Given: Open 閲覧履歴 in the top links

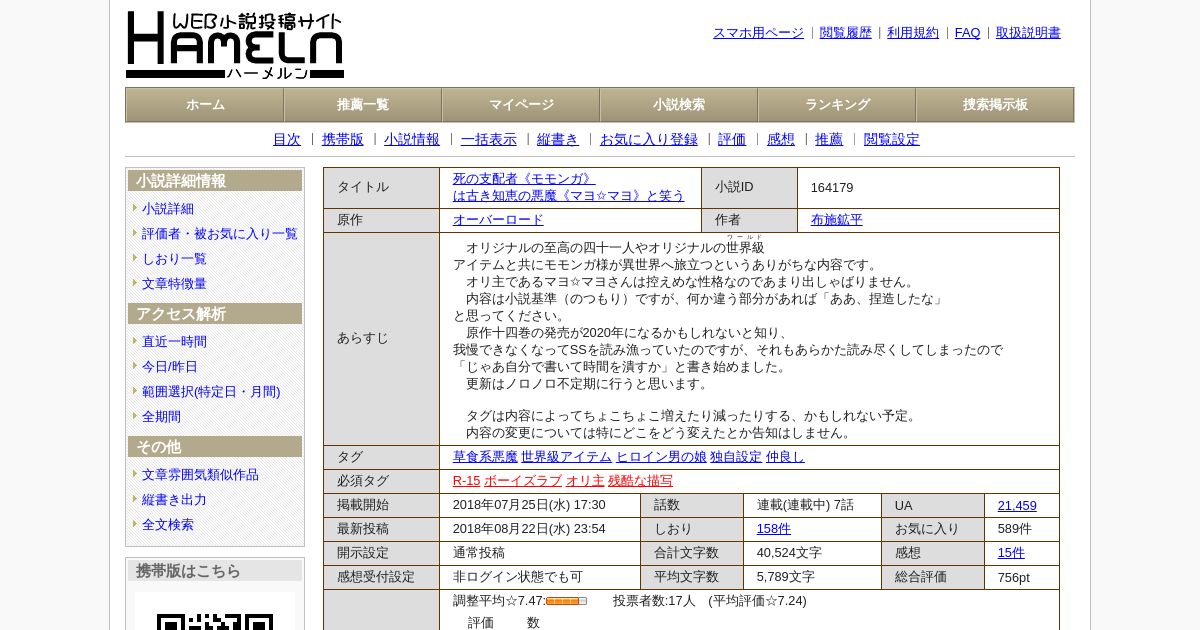Looking at the screenshot, I should pyautogui.click(x=846, y=33).
